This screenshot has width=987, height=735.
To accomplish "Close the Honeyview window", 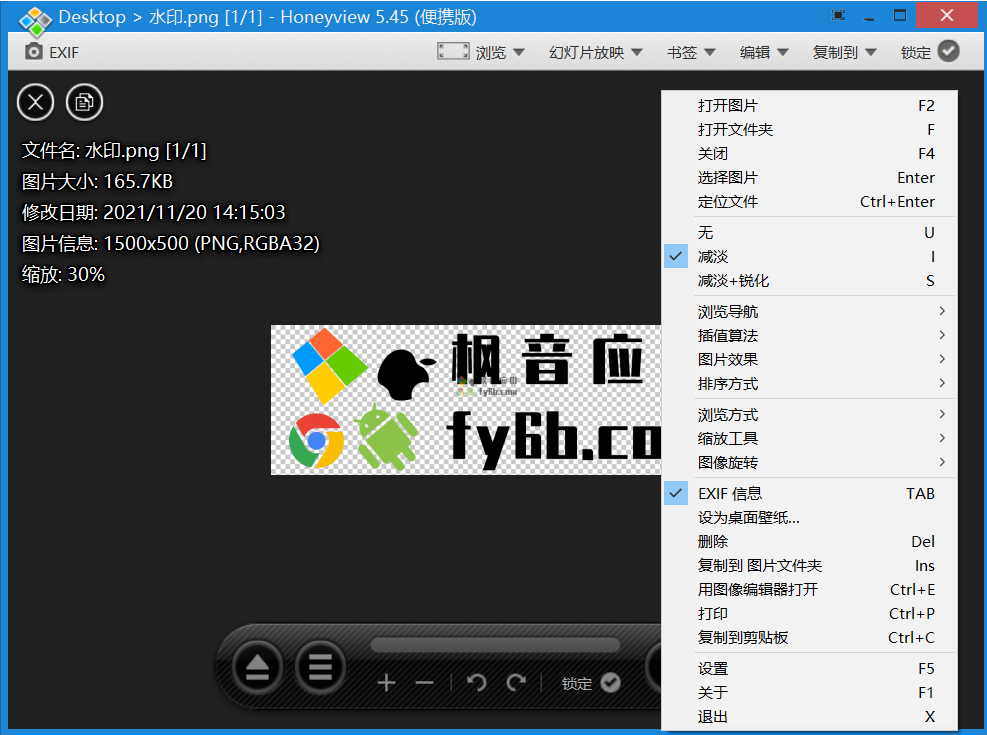I will 947,16.
